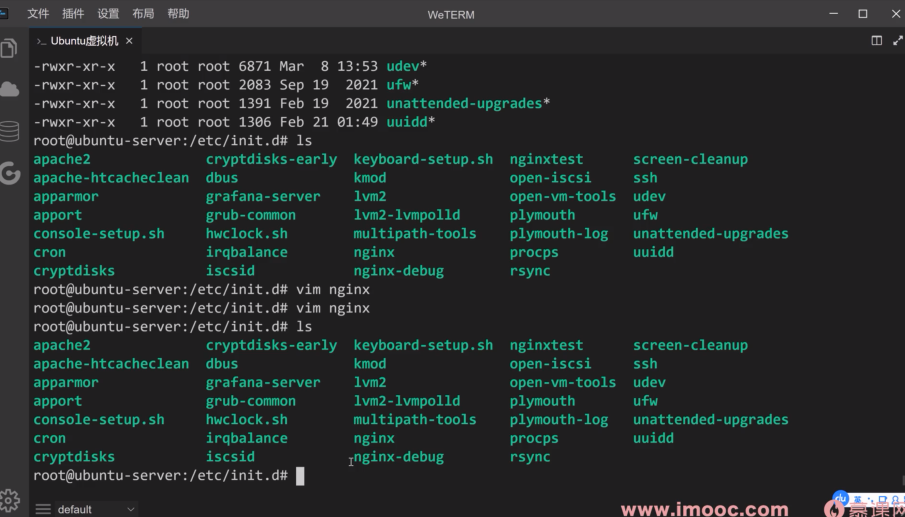Click the hamburger icon beside default
This screenshot has width=905, height=517.
click(43, 509)
